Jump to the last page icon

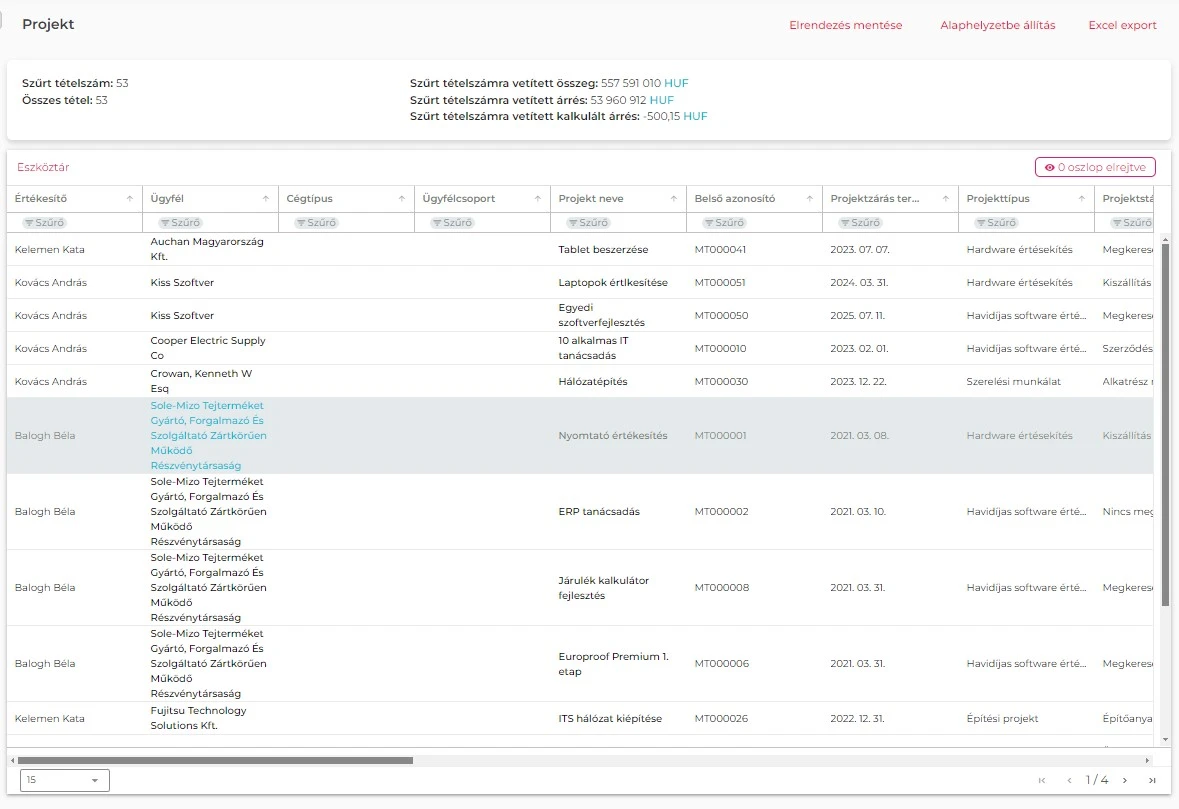(x=1152, y=780)
